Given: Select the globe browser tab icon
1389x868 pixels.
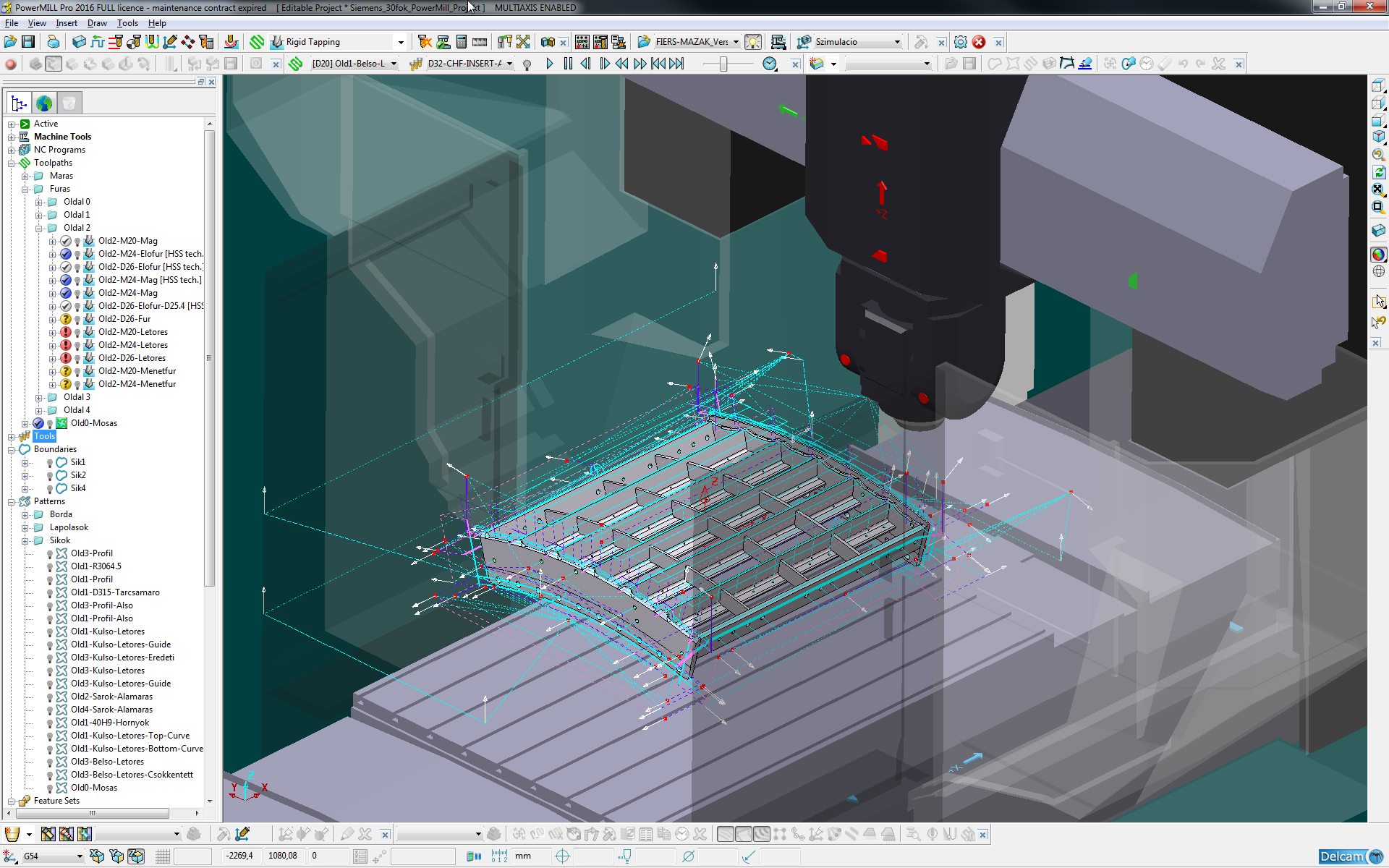Looking at the screenshot, I should (44, 103).
